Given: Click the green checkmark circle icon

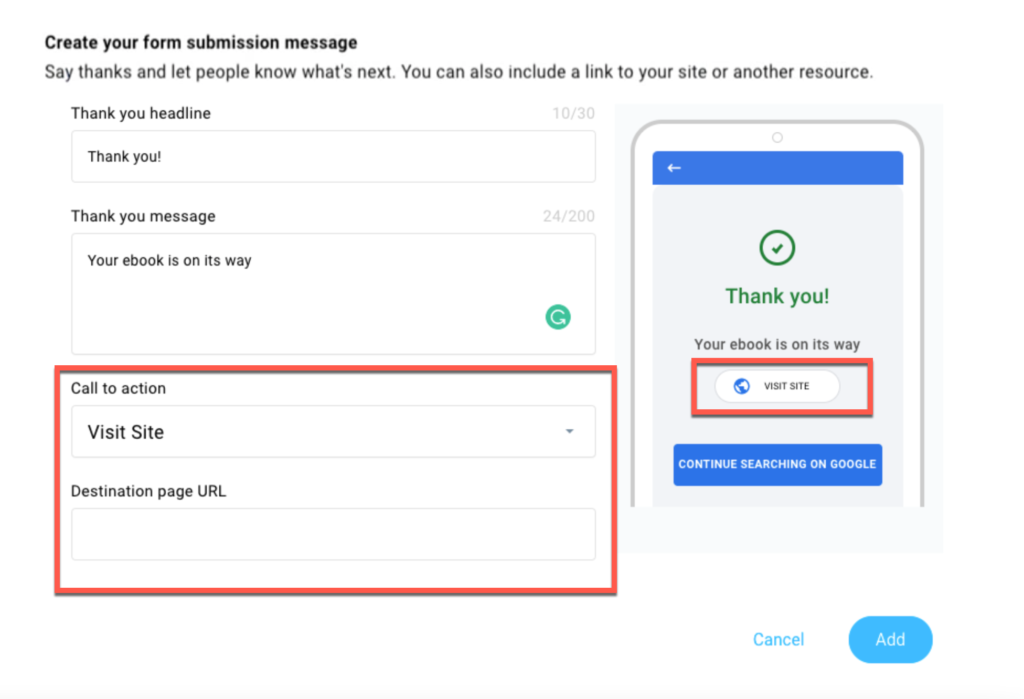Looking at the screenshot, I should pyautogui.click(x=777, y=248).
